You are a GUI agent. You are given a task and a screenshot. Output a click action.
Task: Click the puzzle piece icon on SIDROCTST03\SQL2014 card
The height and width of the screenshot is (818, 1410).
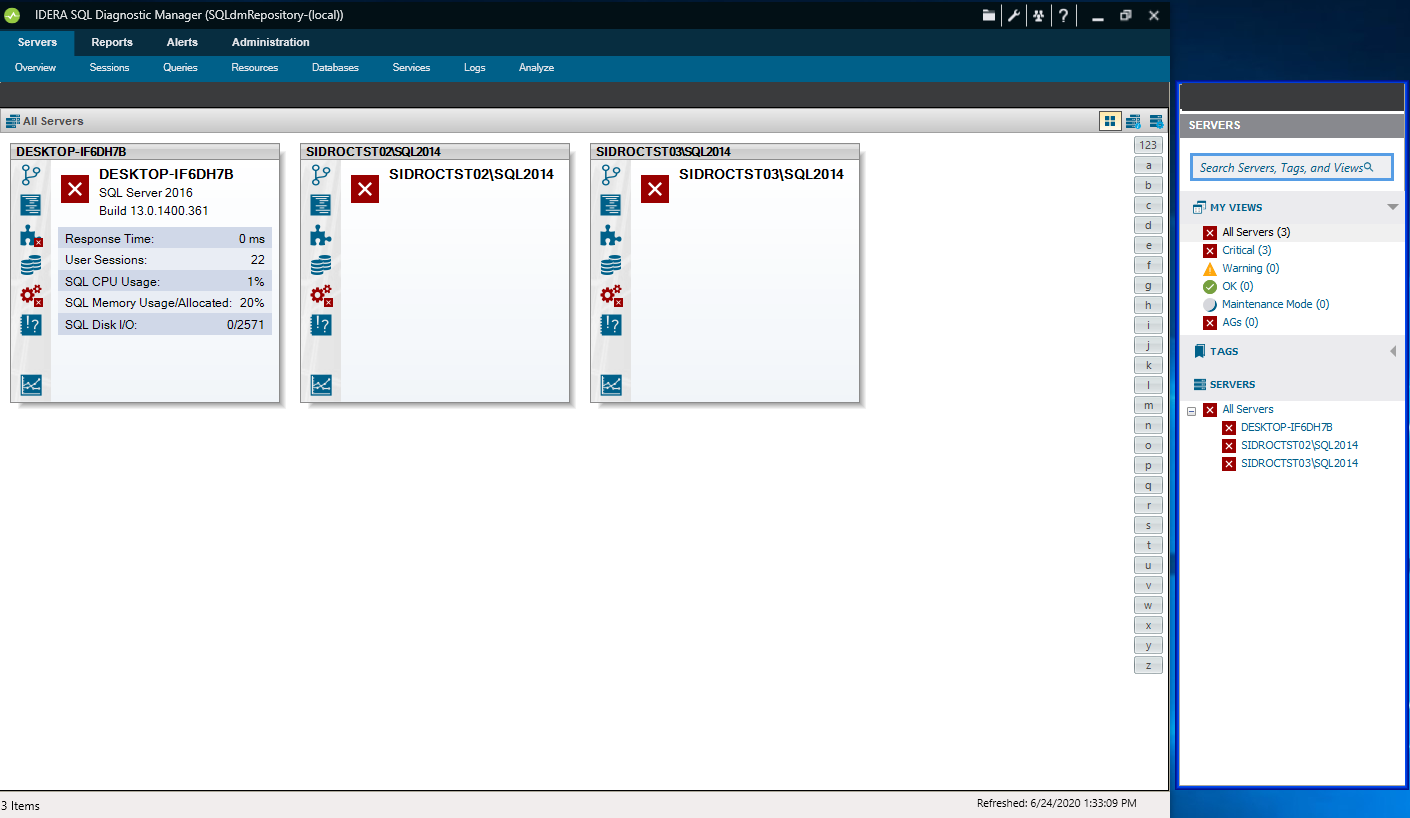tap(611, 236)
